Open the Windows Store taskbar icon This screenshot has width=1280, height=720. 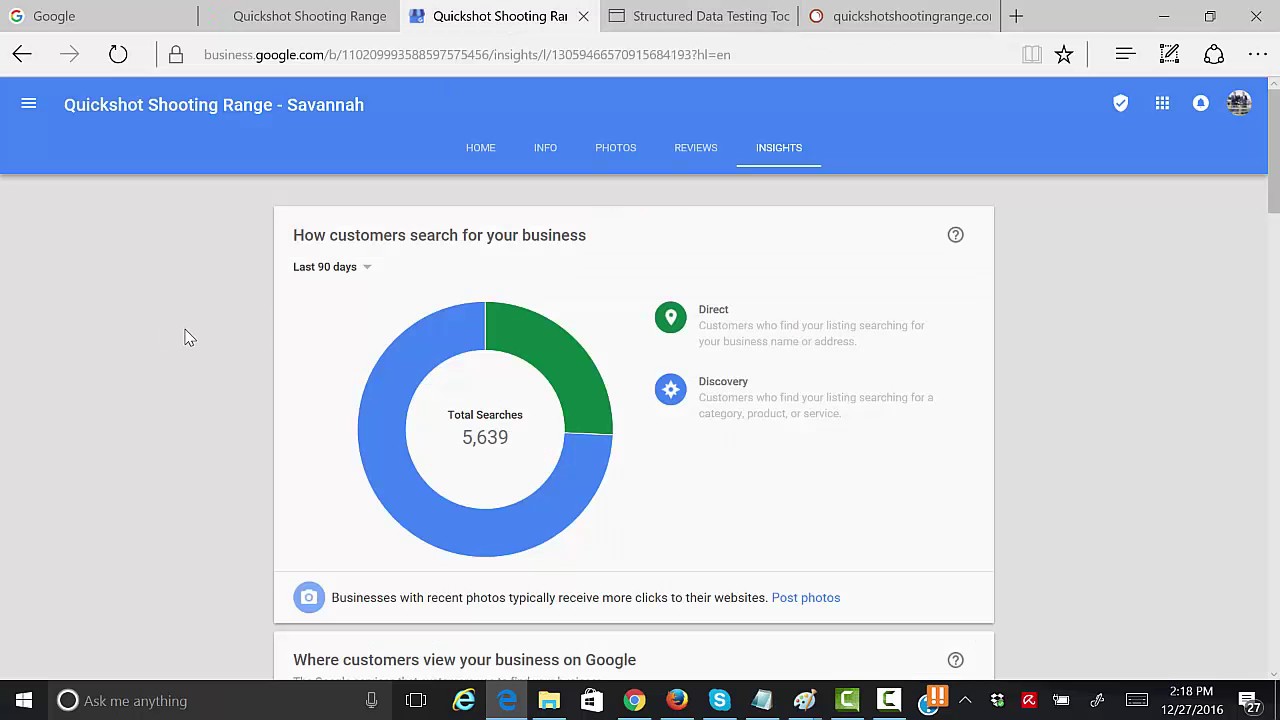592,701
